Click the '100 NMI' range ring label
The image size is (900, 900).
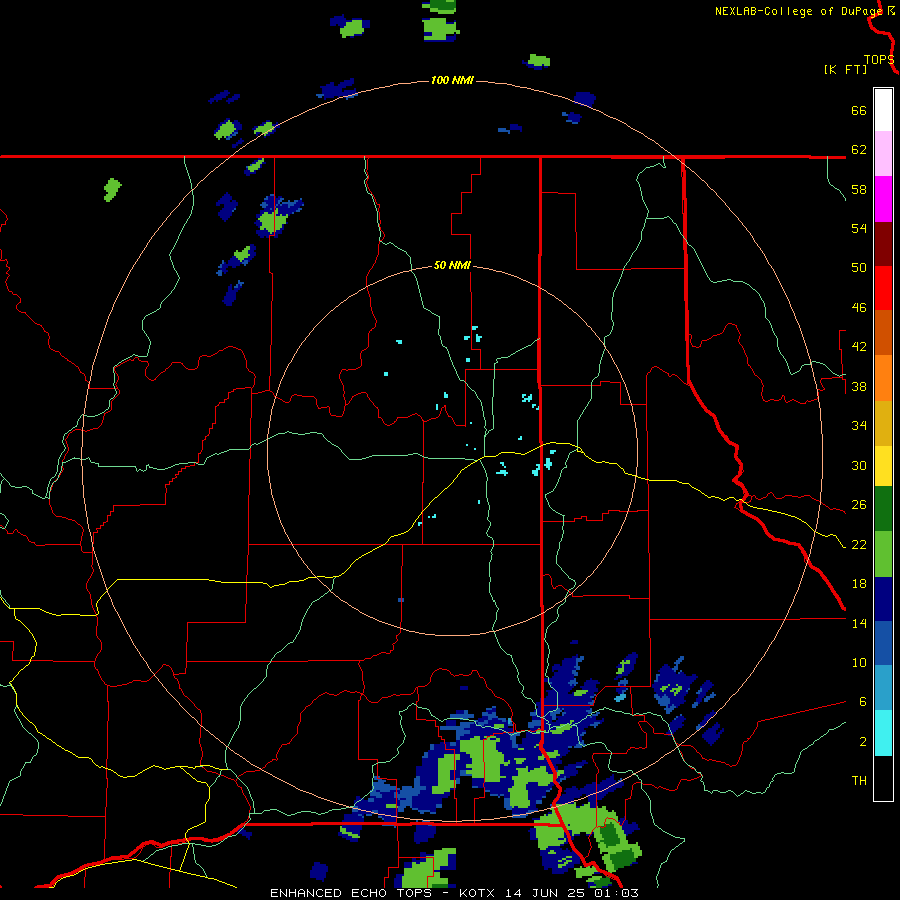click(452, 80)
